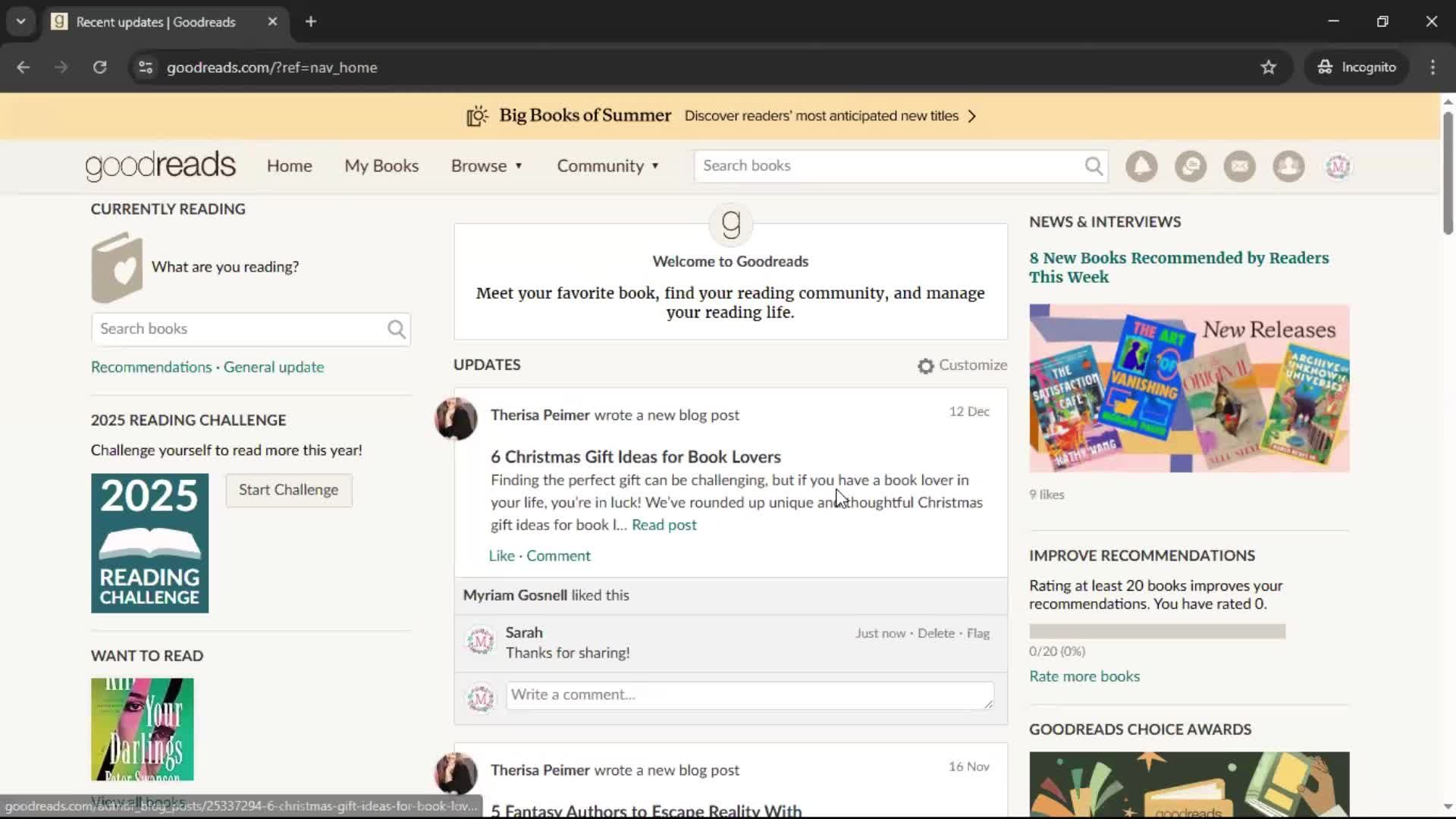Click Comment under the Christmas post
Viewport: 1456px width, 819px height.
coord(559,556)
